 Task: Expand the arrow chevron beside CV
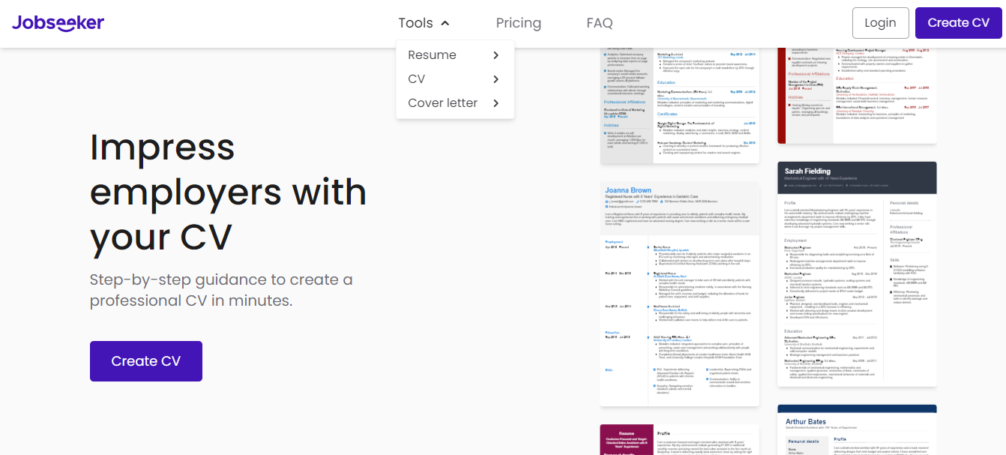tap(495, 79)
